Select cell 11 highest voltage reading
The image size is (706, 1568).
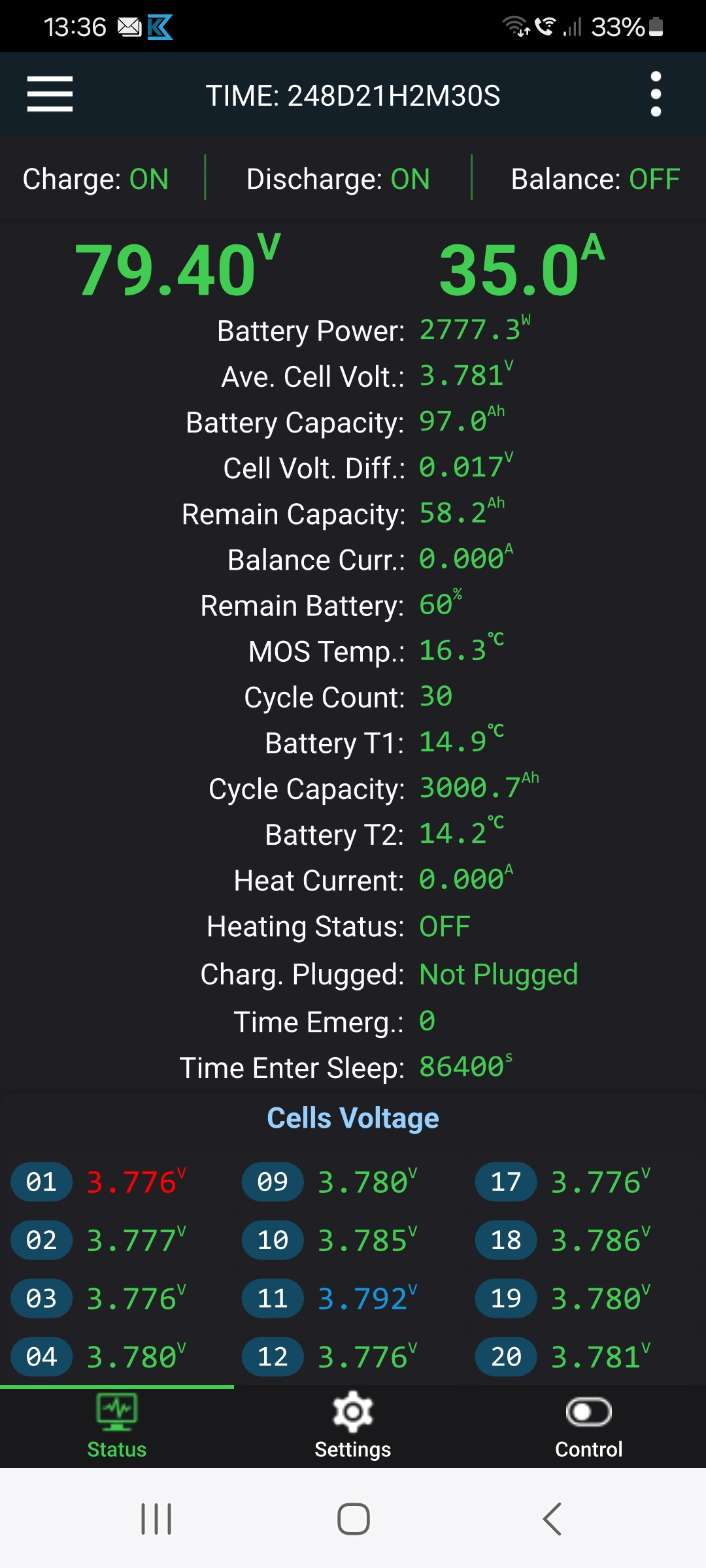click(x=365, y=1299)
